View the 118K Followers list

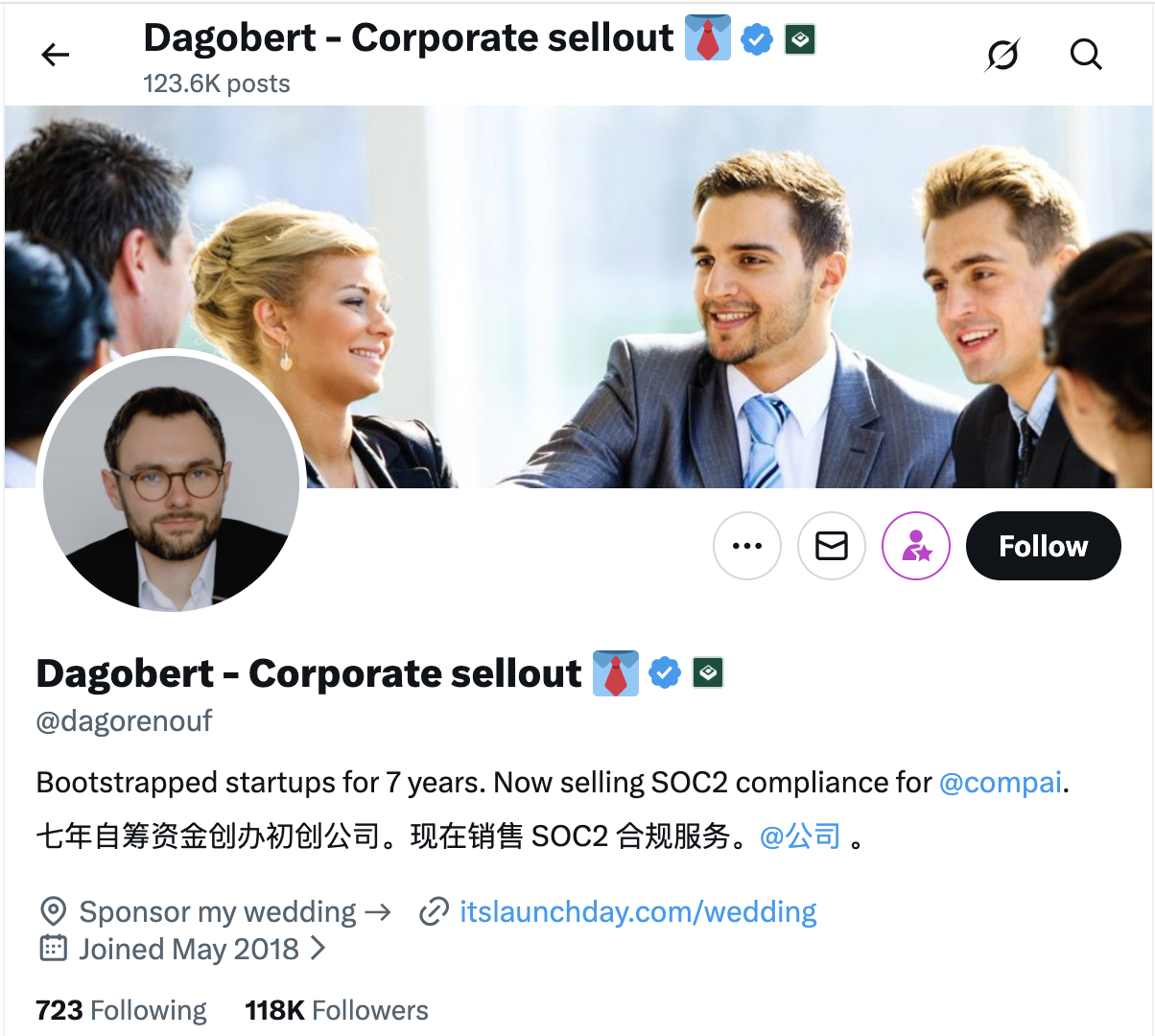click(336, 1010)
